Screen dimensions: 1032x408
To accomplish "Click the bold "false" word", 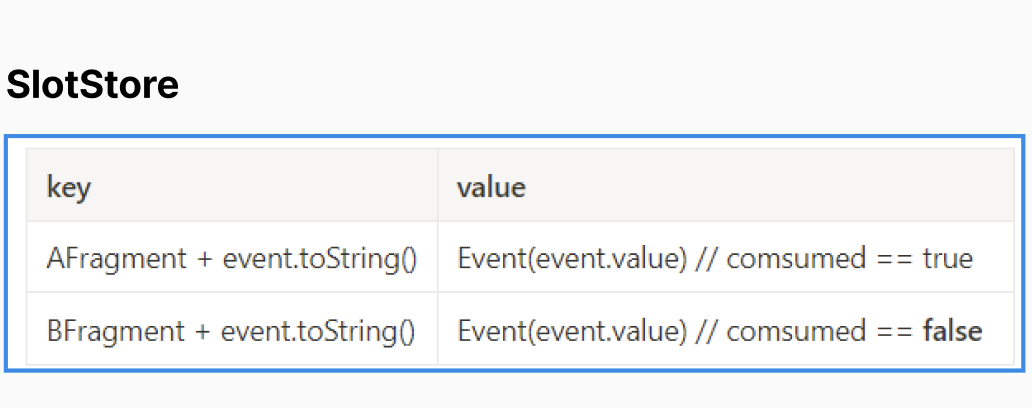I will (x=953, y=329).
